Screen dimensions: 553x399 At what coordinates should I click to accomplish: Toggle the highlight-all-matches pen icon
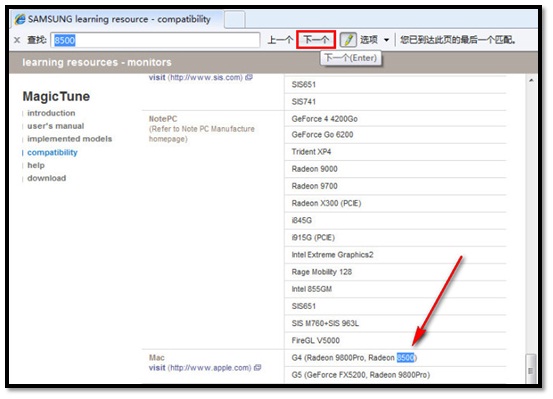click(x=348, y=40)
